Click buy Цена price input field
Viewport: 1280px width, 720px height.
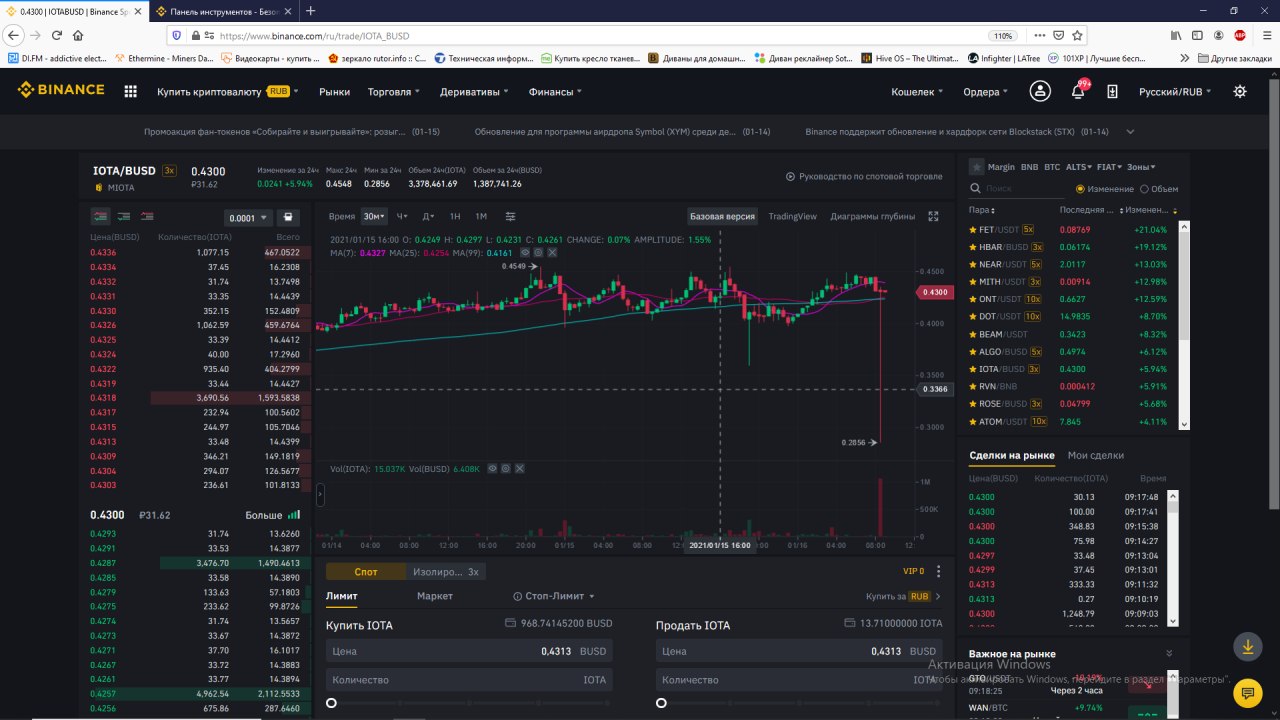[x=469, y=651]
